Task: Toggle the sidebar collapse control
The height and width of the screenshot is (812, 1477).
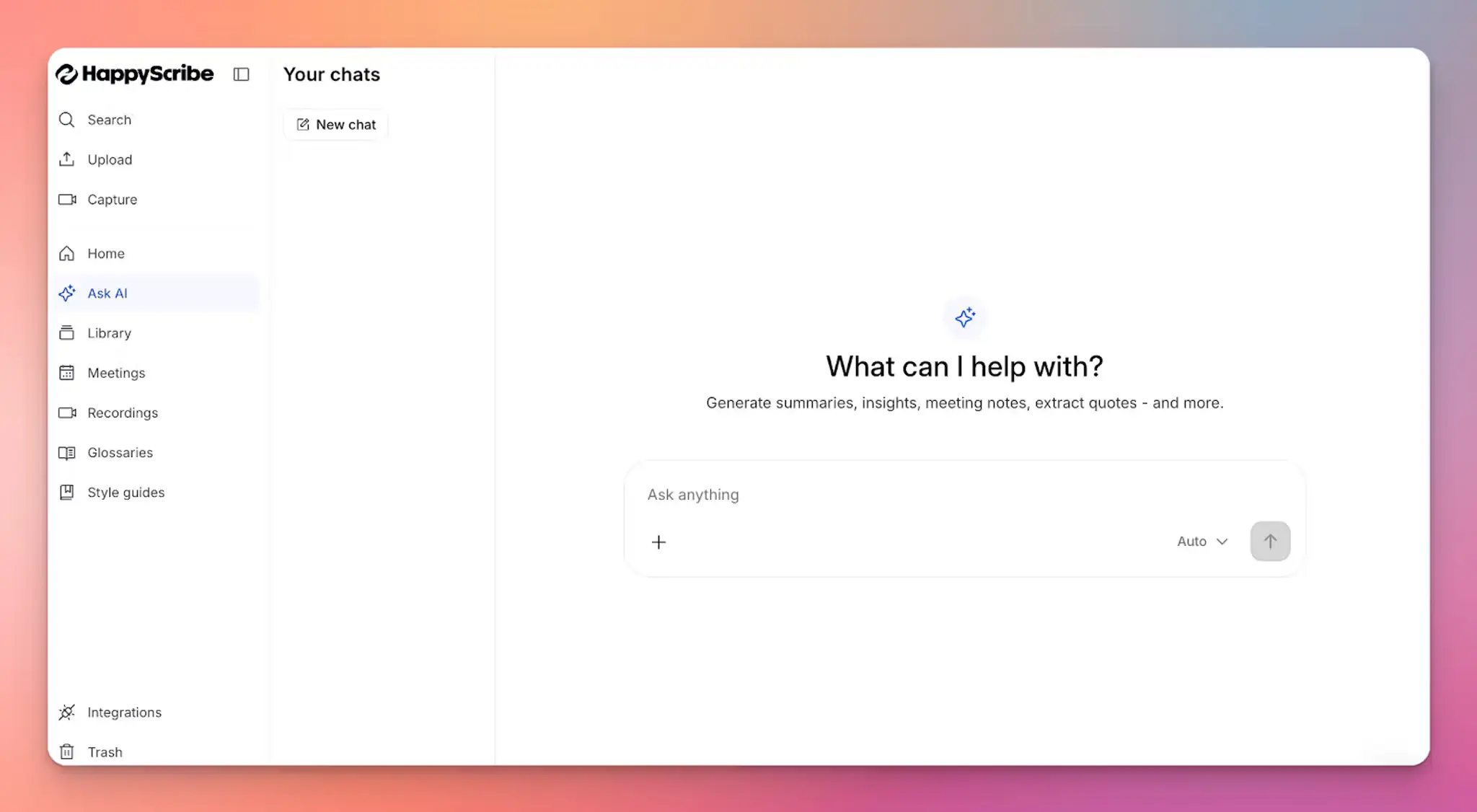Action: click(242, 74)
